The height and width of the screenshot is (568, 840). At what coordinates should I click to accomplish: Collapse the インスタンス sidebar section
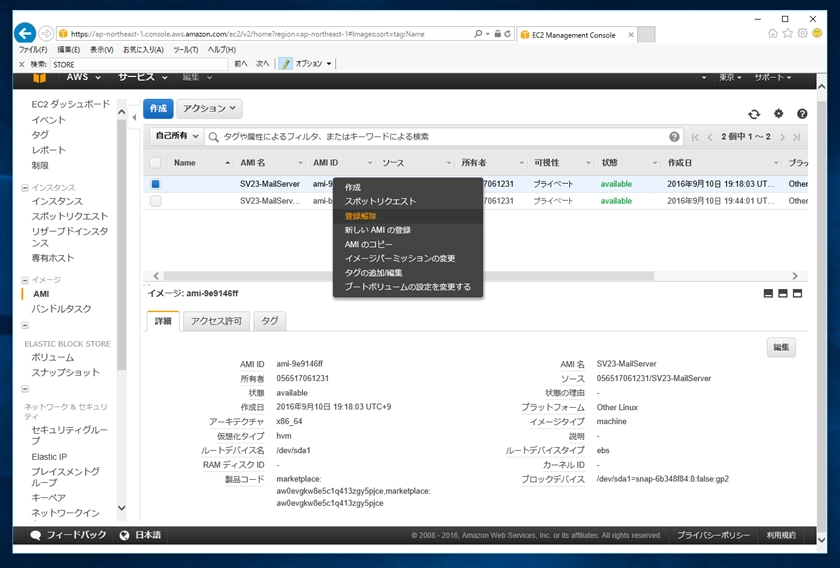pos(25,188)
